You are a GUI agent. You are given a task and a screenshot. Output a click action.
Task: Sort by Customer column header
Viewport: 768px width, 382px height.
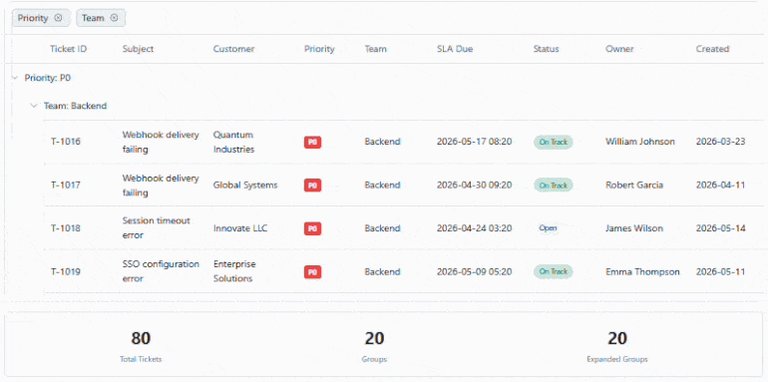(x=234, y=49)
